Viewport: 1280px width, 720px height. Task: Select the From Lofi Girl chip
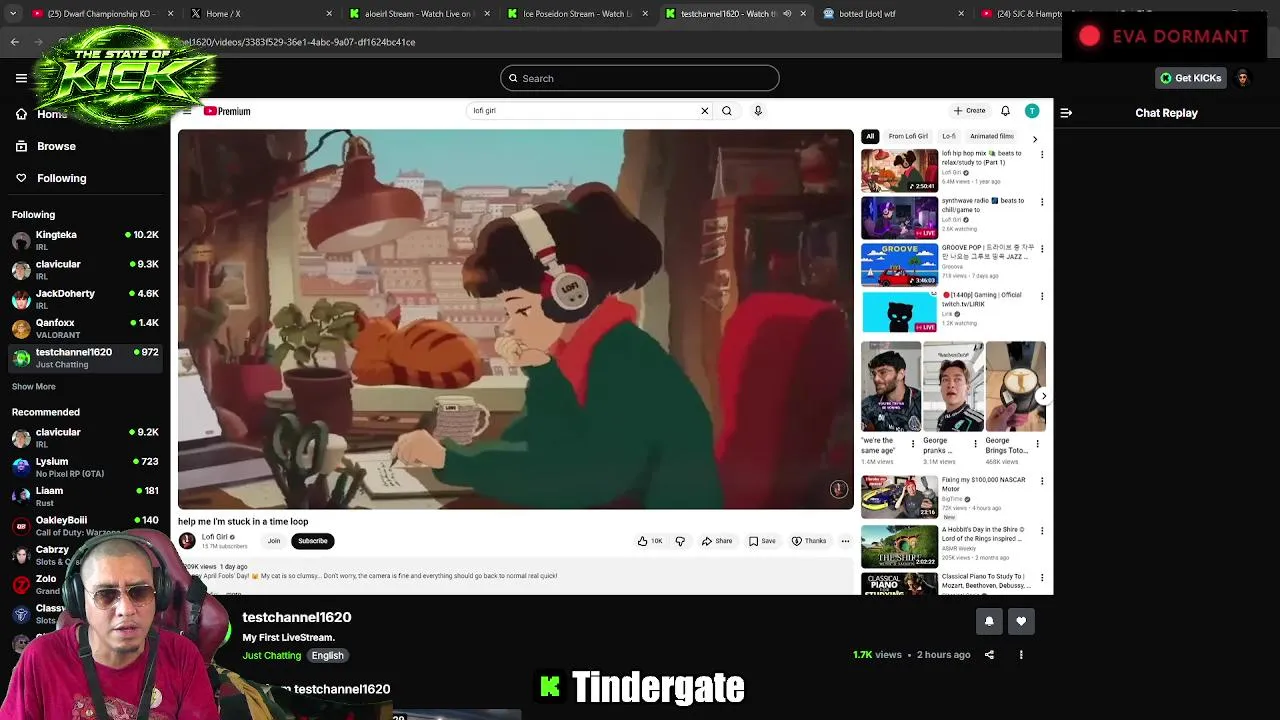pos(908,136)
